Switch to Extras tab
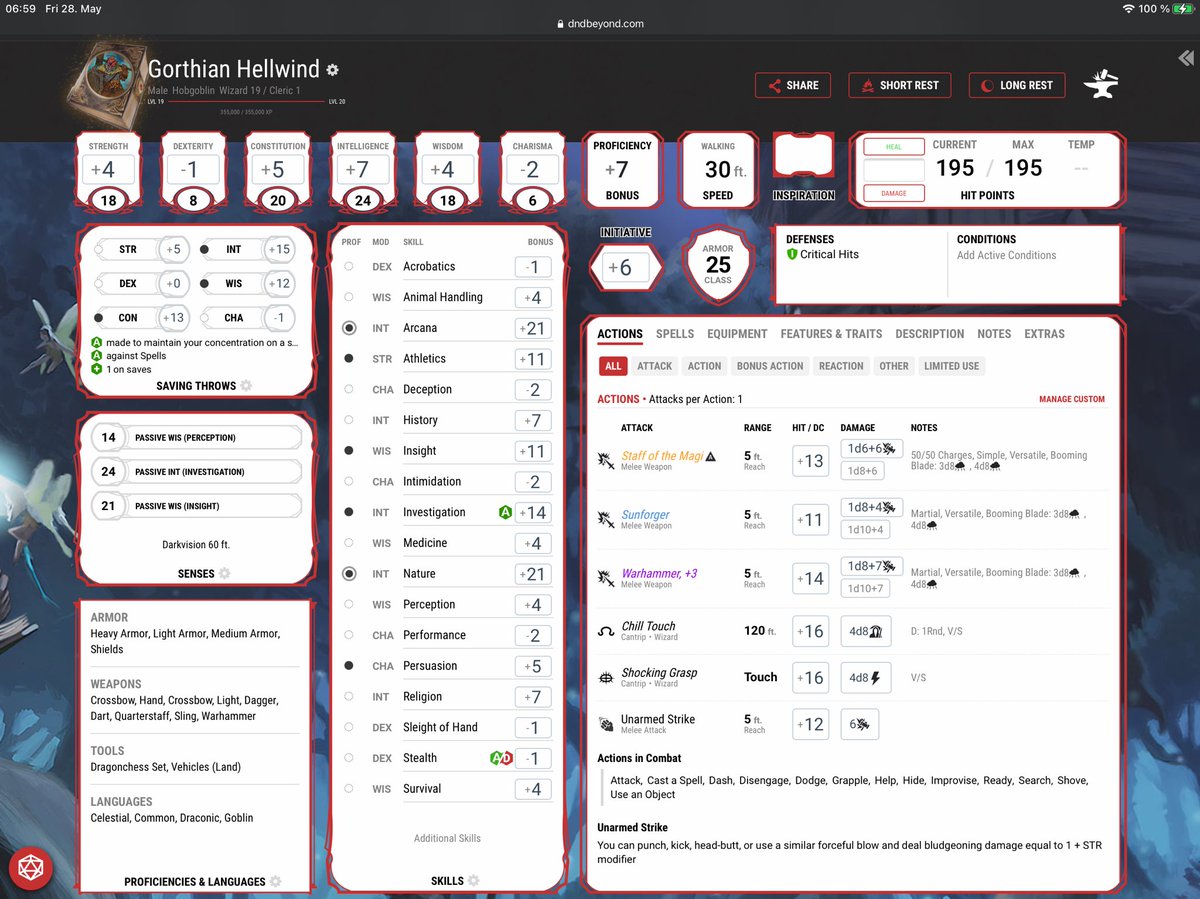 click(1044, 334)
